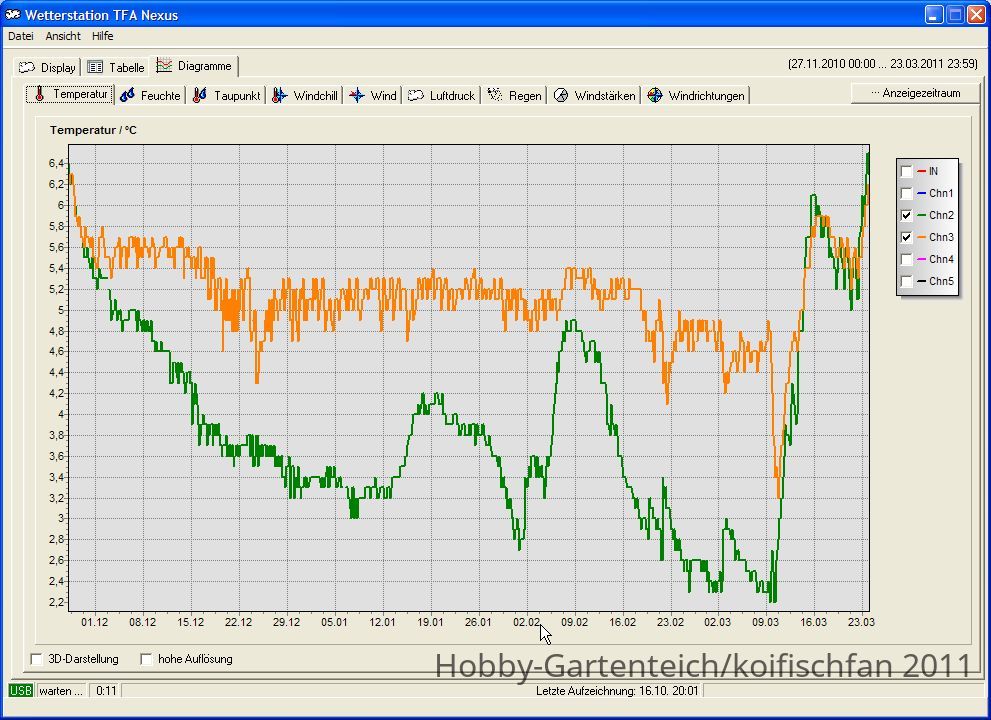Click the green Chn2 legend color line
The image size is (991, 720).
[x=921, y=215]
